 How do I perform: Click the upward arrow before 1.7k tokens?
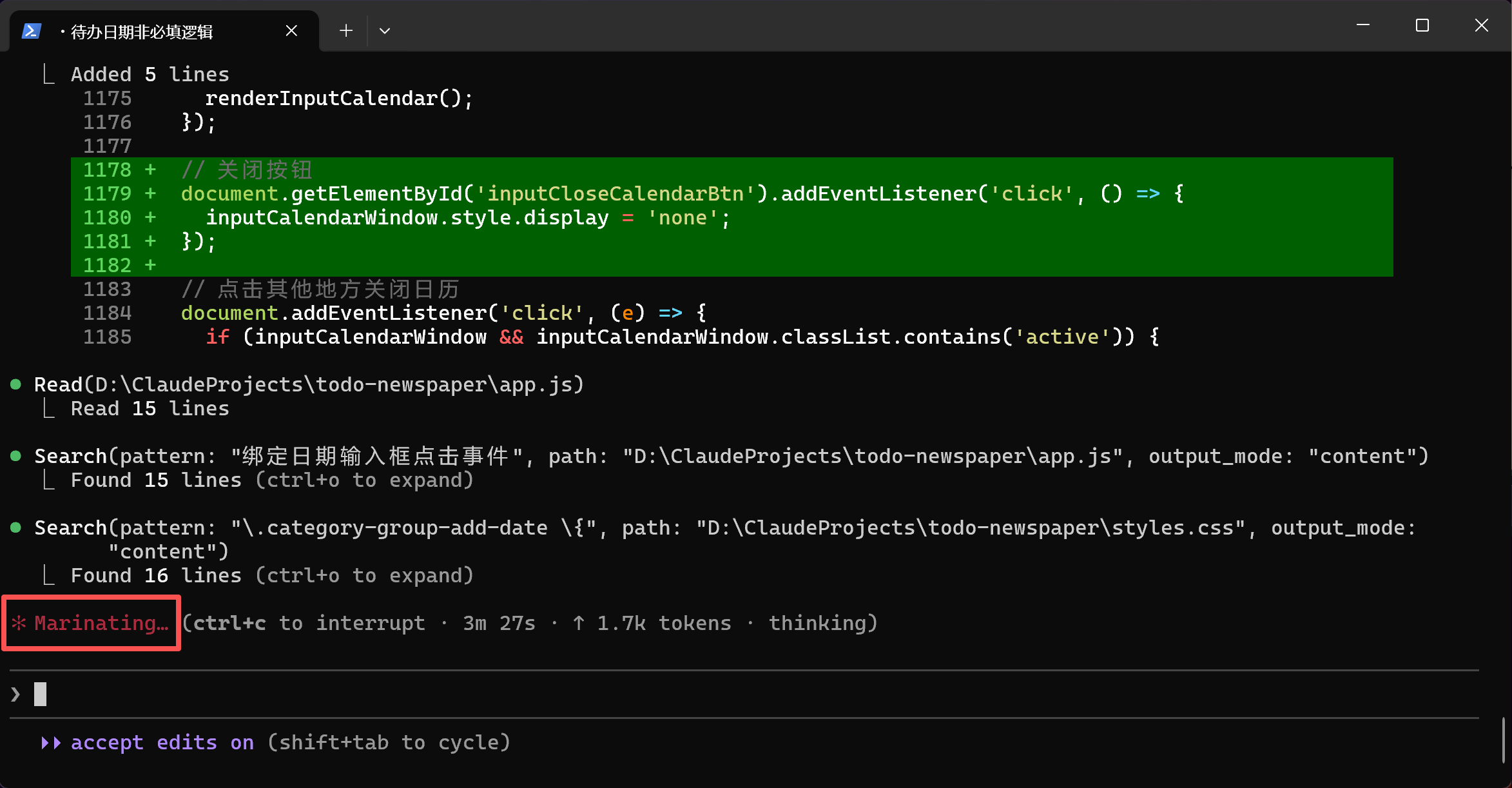[x=578, y=623]
